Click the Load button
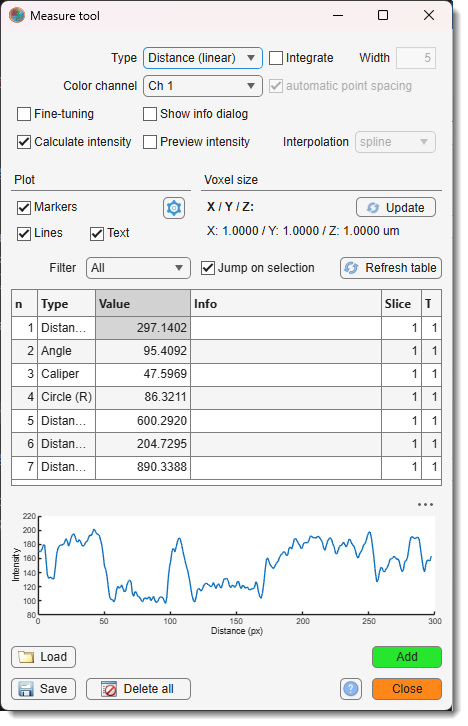The image size is (468, 726). tap(44, 657)
